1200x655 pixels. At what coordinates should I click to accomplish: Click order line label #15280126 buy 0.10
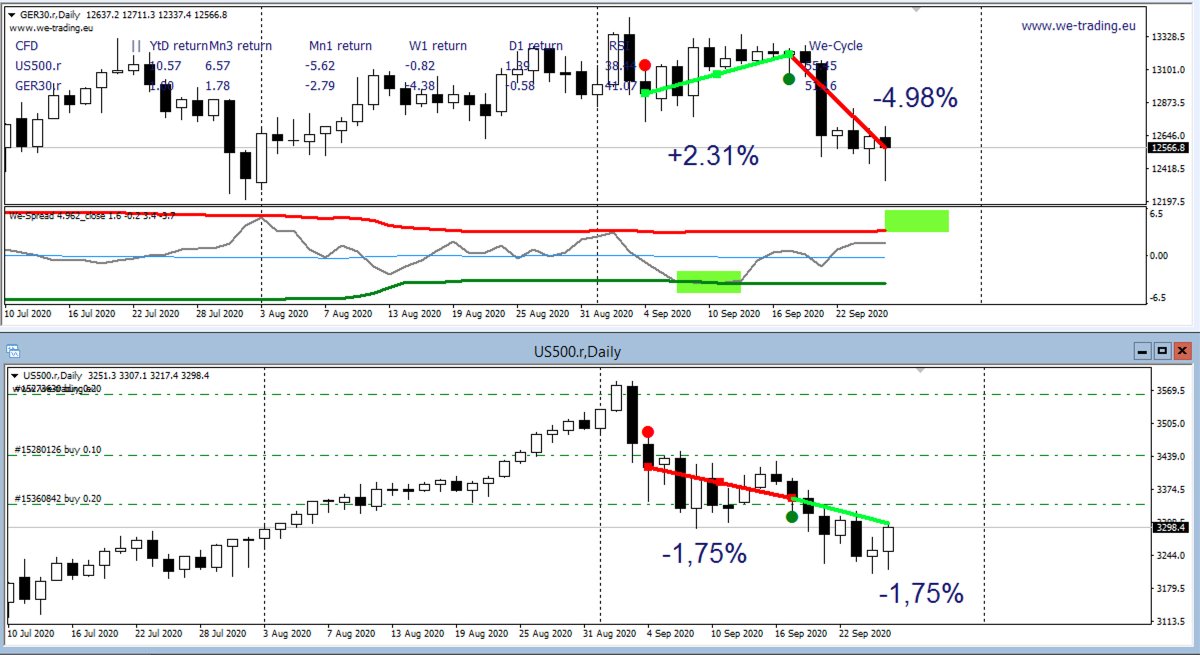click(x=56, y=450)
